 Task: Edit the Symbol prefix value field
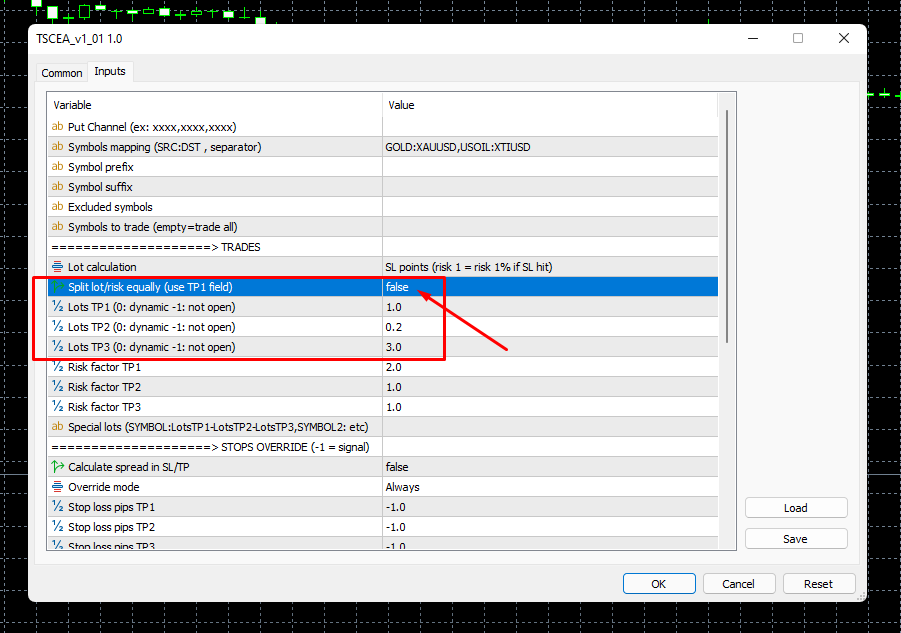coord(550,167)
